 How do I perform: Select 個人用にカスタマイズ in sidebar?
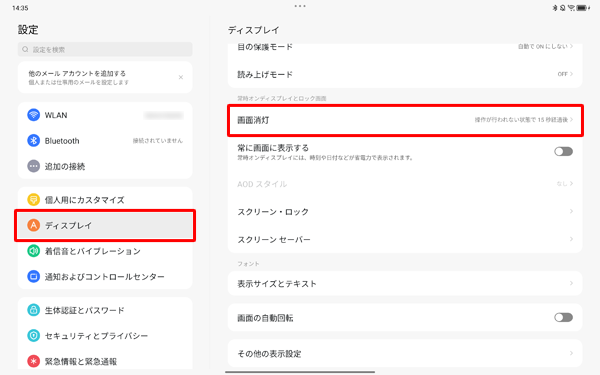(x=105, y=200)
